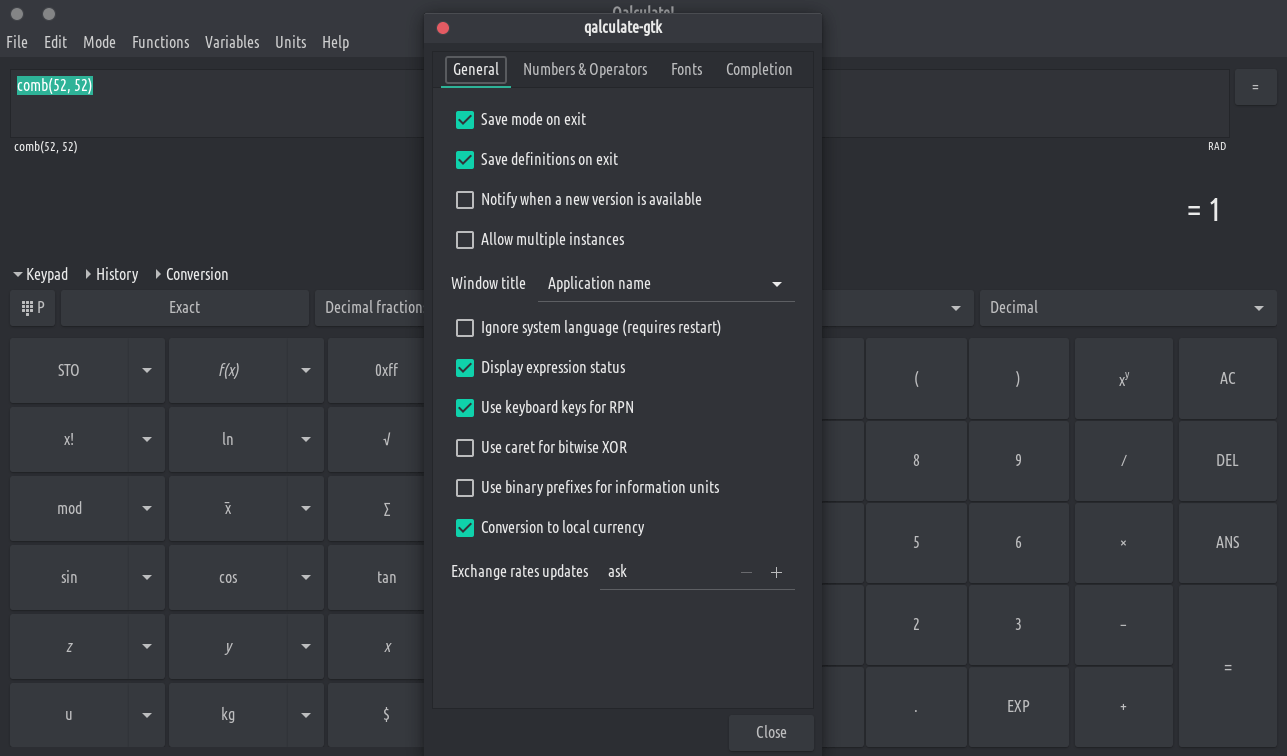Viewport: 1287px width, 756px height.
Task: Increase the exchange rates update value
Action: [x=776, y=573]
